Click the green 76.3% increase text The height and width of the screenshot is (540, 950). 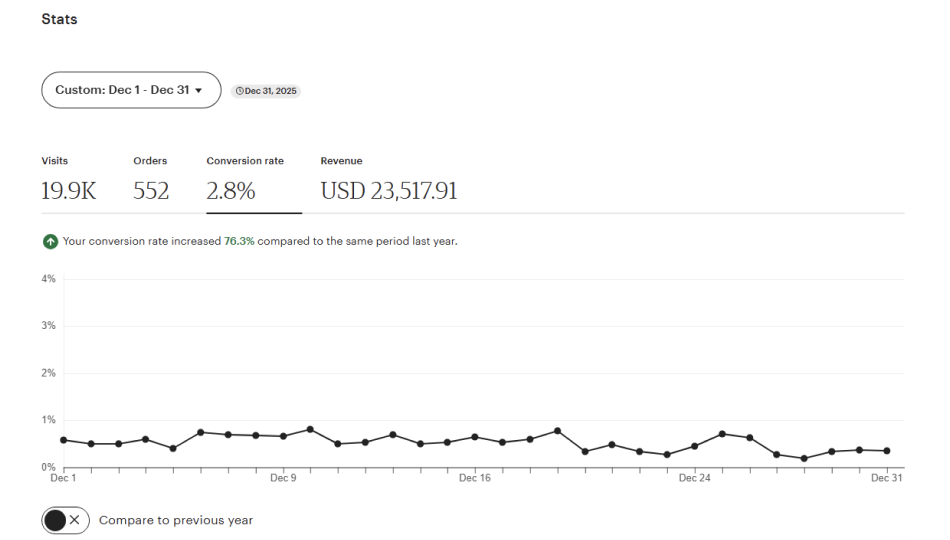[x=239, y=241]
